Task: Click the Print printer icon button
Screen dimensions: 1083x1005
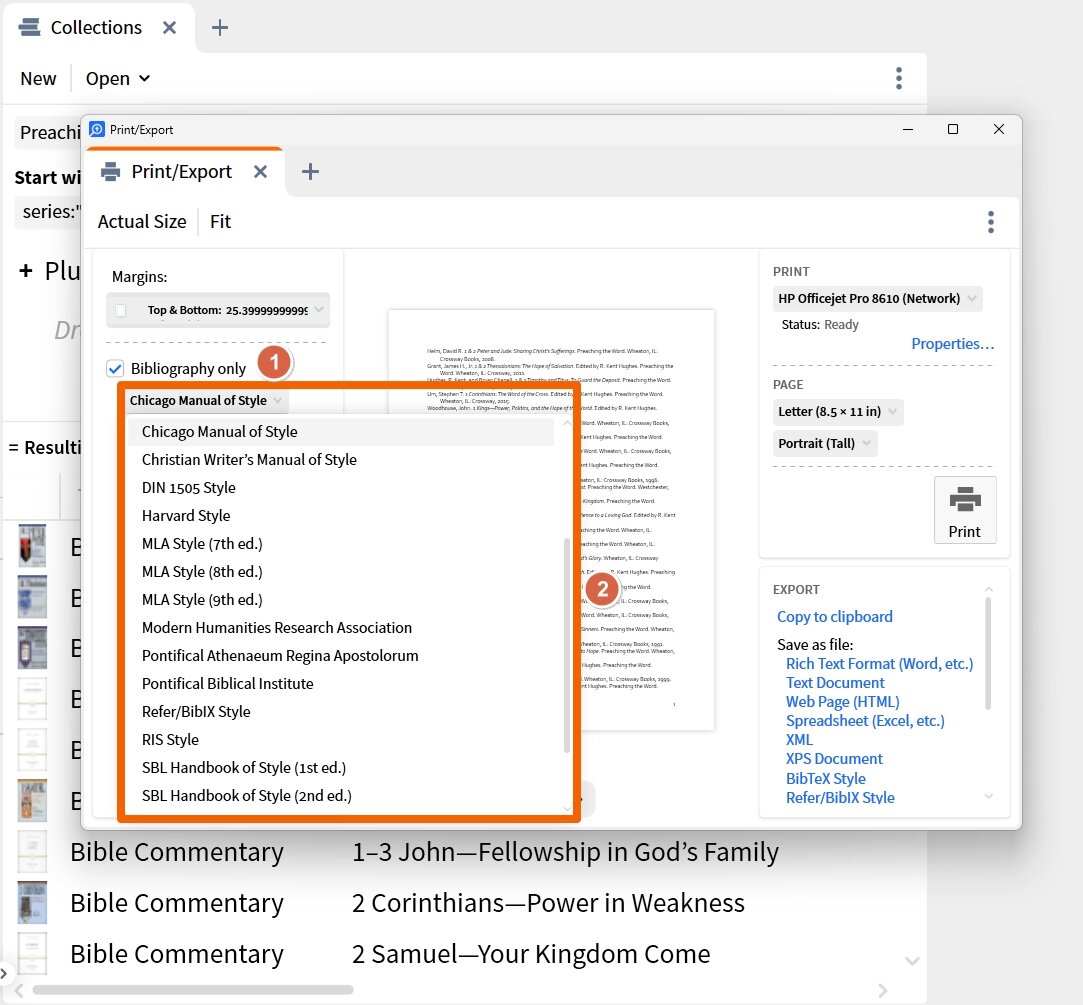Action: pyautogui.click(x=964, y=510)
